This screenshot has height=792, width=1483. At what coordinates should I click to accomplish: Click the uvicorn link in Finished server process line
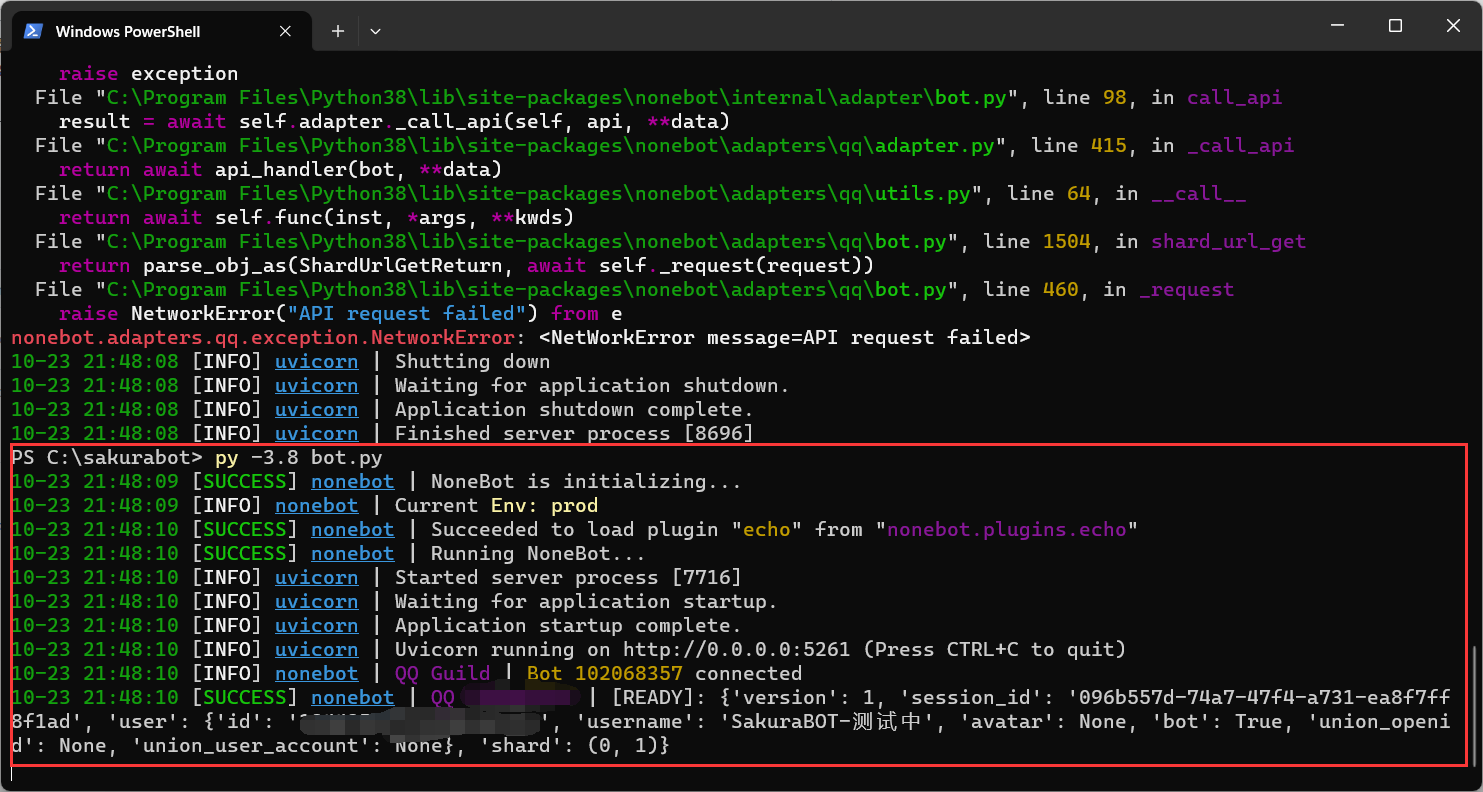click(x=316, y=433)
